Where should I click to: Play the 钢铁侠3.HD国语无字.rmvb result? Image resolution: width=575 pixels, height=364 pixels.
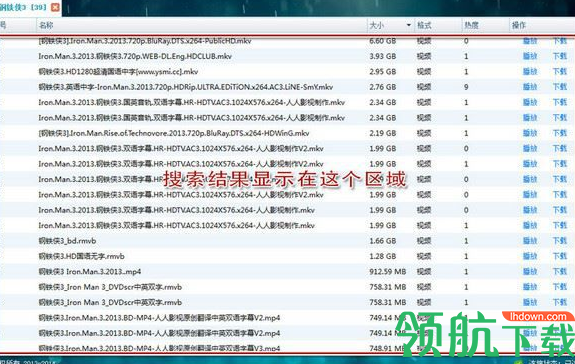click(x=530, y=256)
